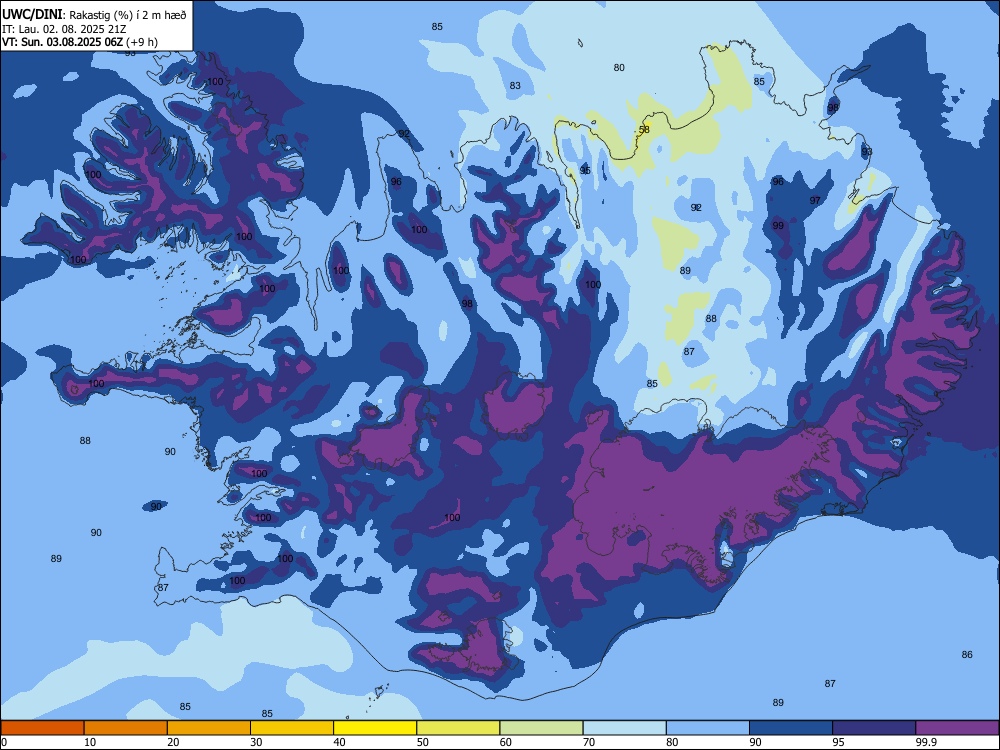The image size is (1000, 750).
Task: Click the dark indigo 95–99.9 legend swatch
Action: (x=874, y=728)
